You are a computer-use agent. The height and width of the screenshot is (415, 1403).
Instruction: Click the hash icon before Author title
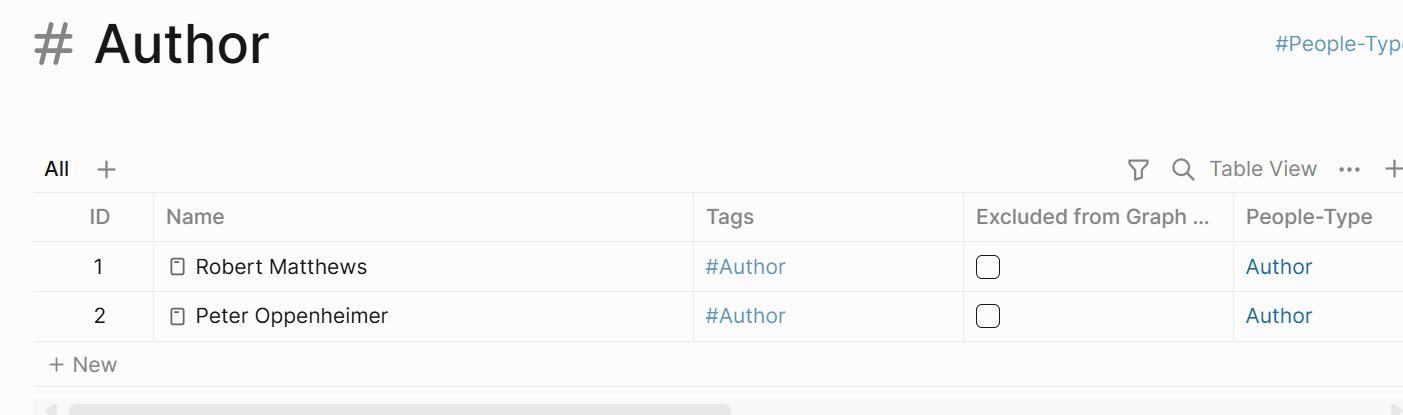(54, 45)
